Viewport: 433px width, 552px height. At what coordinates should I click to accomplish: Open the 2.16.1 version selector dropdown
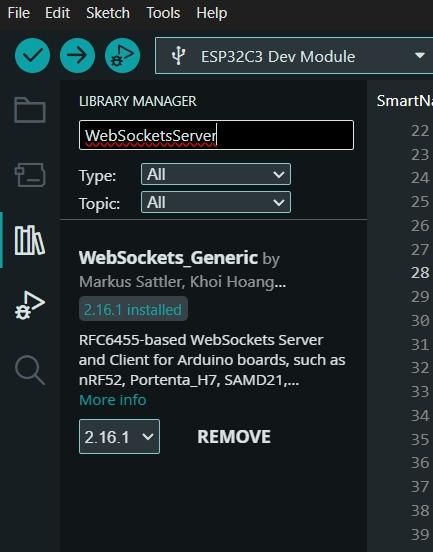(x=119, y=437)
